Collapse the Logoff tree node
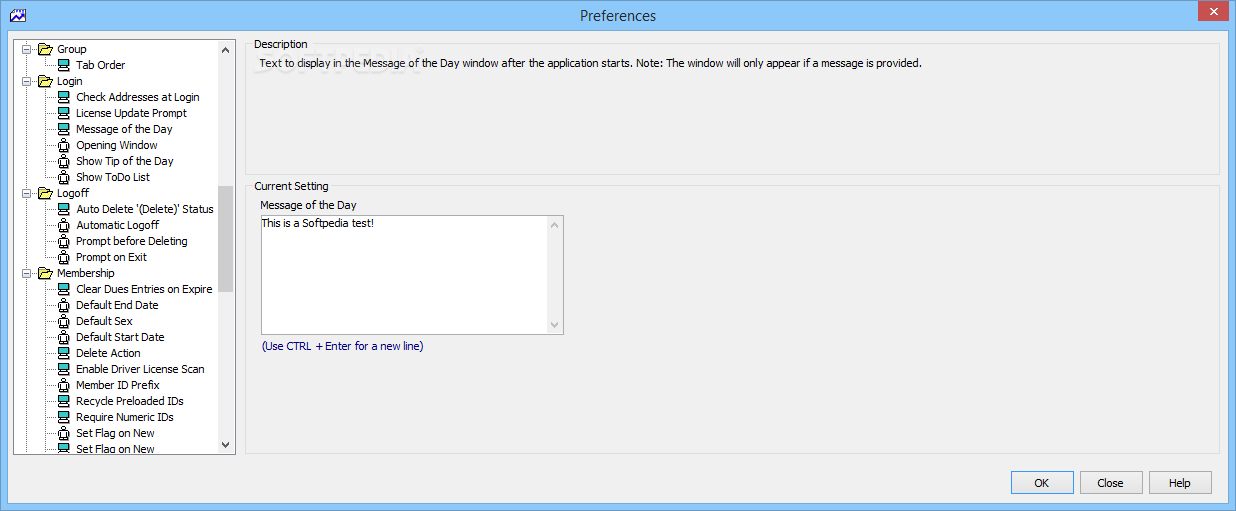The width and height of the screenshot is (1236, 511). coord(27,193)
